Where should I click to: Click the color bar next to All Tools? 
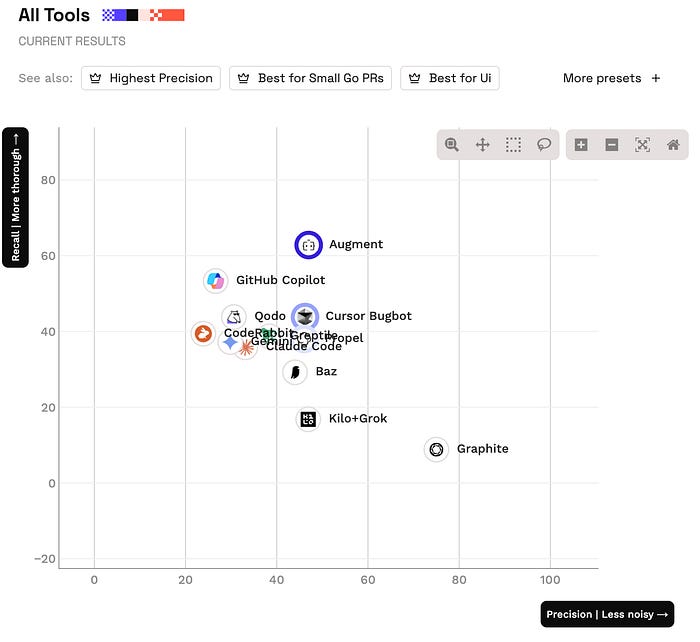click(143, 15)
